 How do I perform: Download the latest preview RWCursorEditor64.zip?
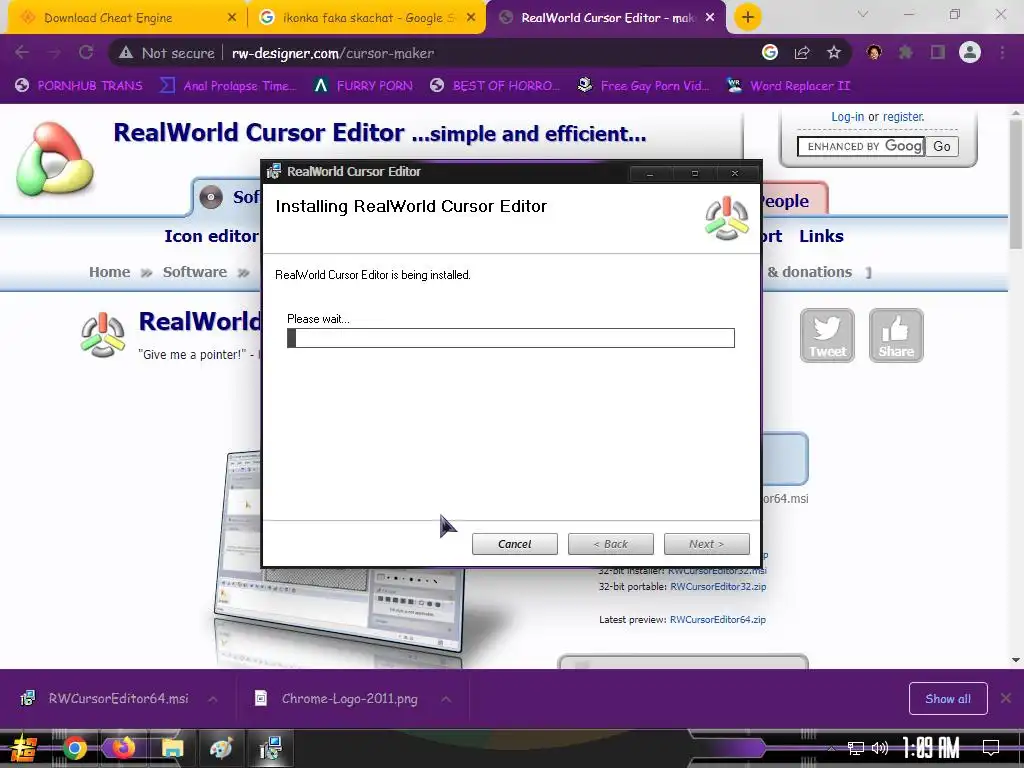pos(718,619)
